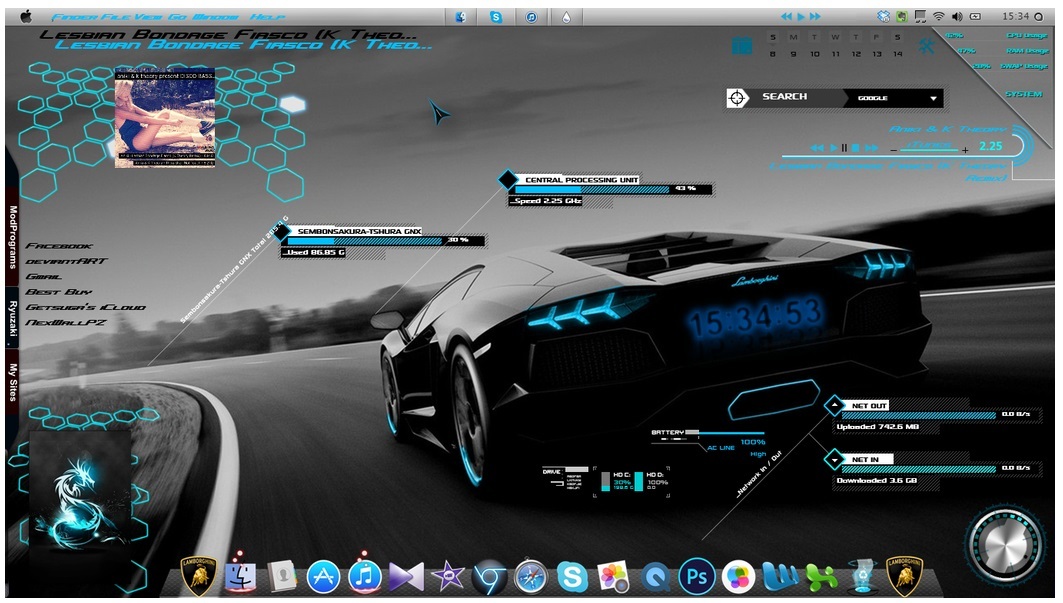Viewport: 1063px width, 603px height.
Task: Stop playback in the iTunes widget
Action: (856, 147)
